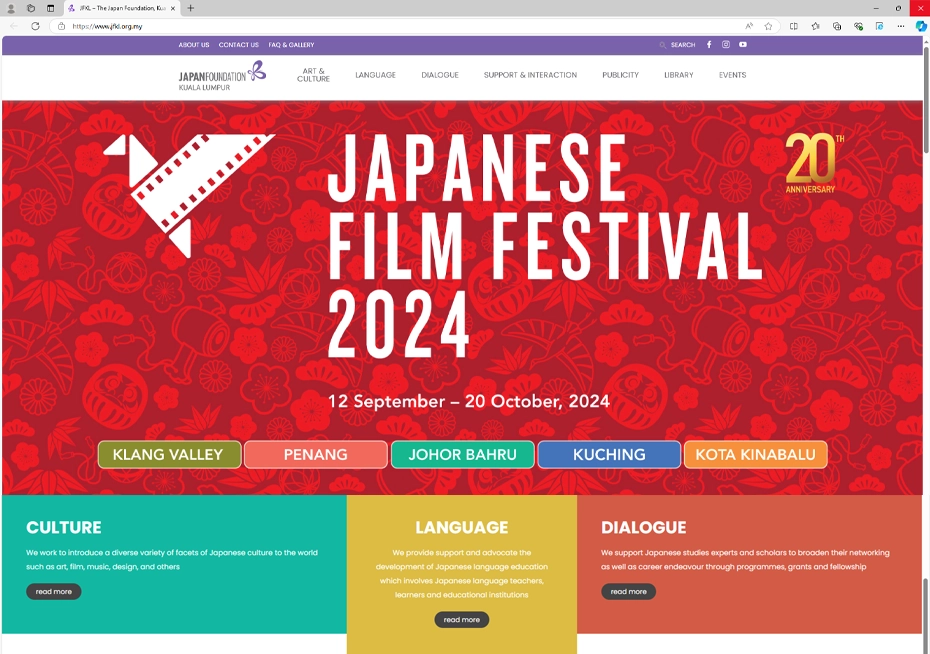Open the Library menu
Screen dimensions: 930x654
click(679, 75)
